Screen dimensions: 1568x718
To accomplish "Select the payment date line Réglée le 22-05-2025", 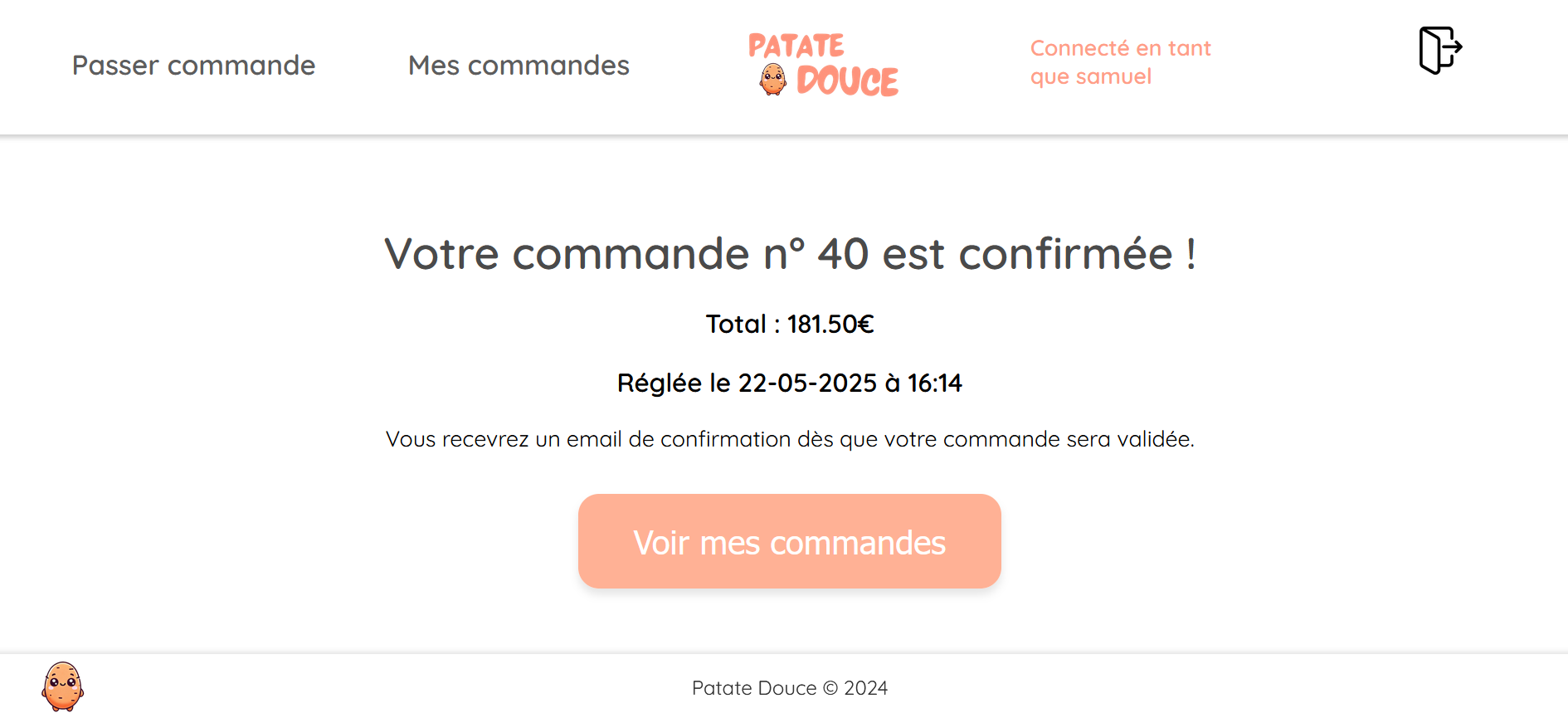I will (789, 383).
